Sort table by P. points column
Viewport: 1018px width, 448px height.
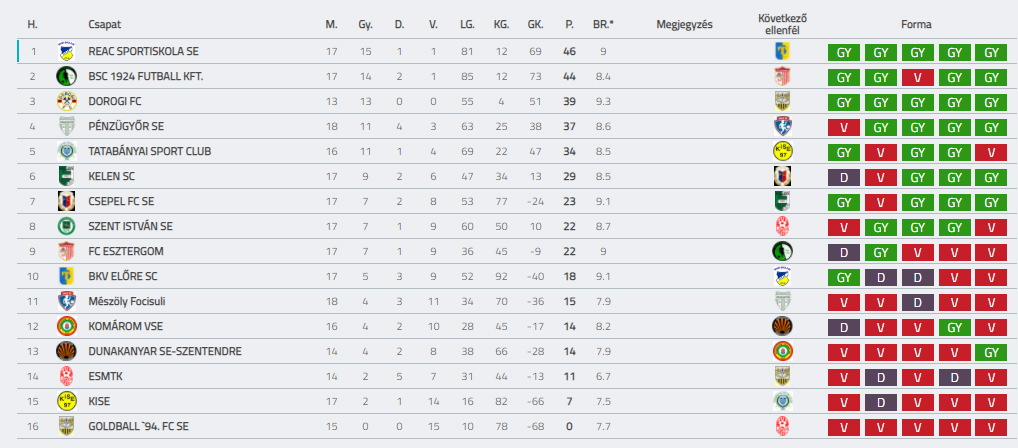tap(569, 23)
